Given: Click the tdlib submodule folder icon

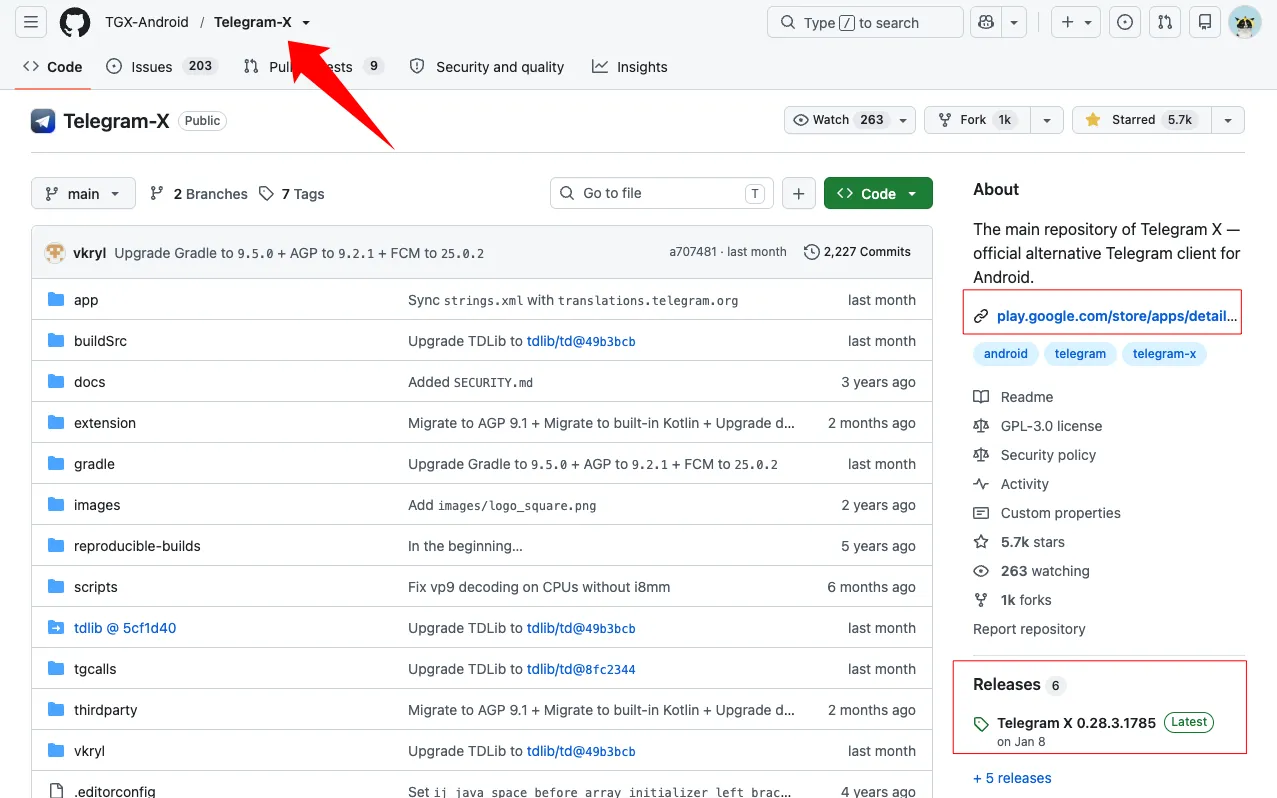Looking at the screenshot, I should [56, 628].
